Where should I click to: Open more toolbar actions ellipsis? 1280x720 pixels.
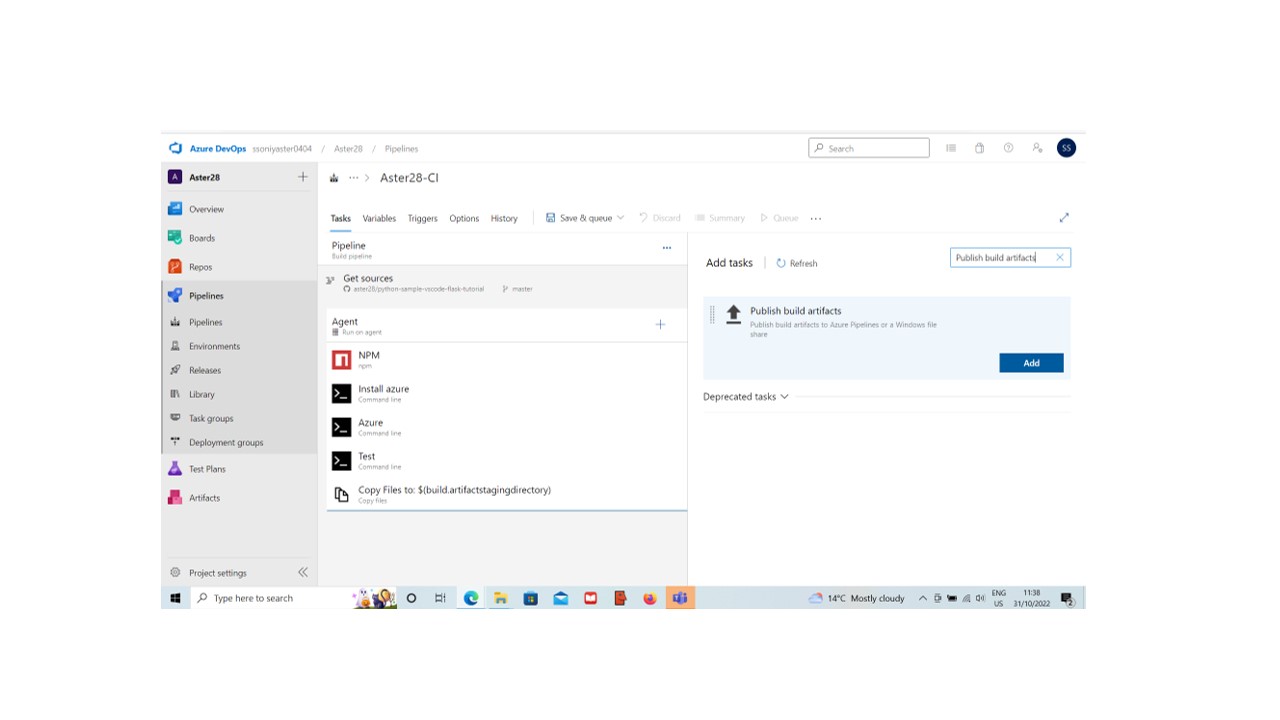816,218
